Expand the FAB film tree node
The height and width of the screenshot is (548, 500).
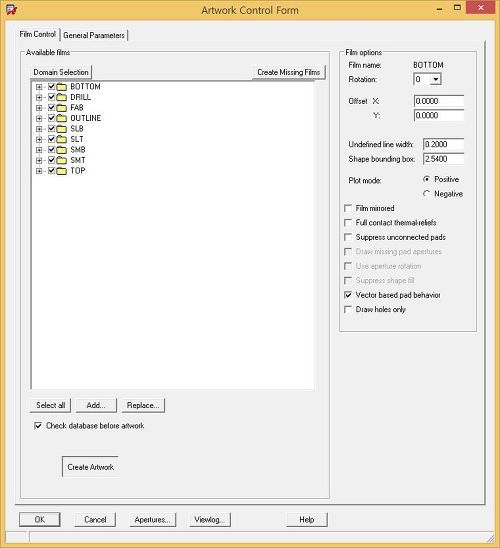click(x=39, y=108)
